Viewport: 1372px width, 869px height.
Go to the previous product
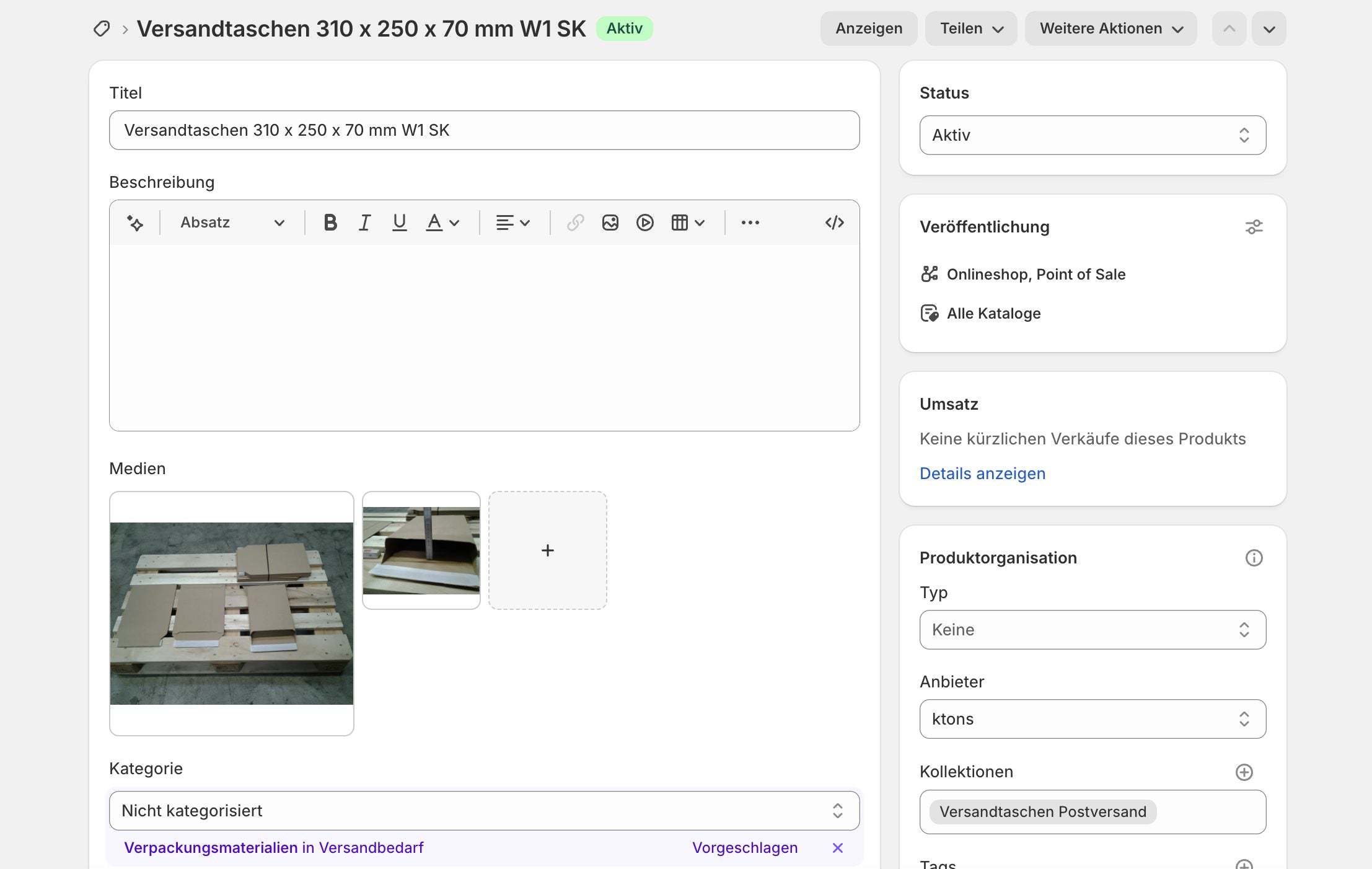click(x=1229, y=29)
